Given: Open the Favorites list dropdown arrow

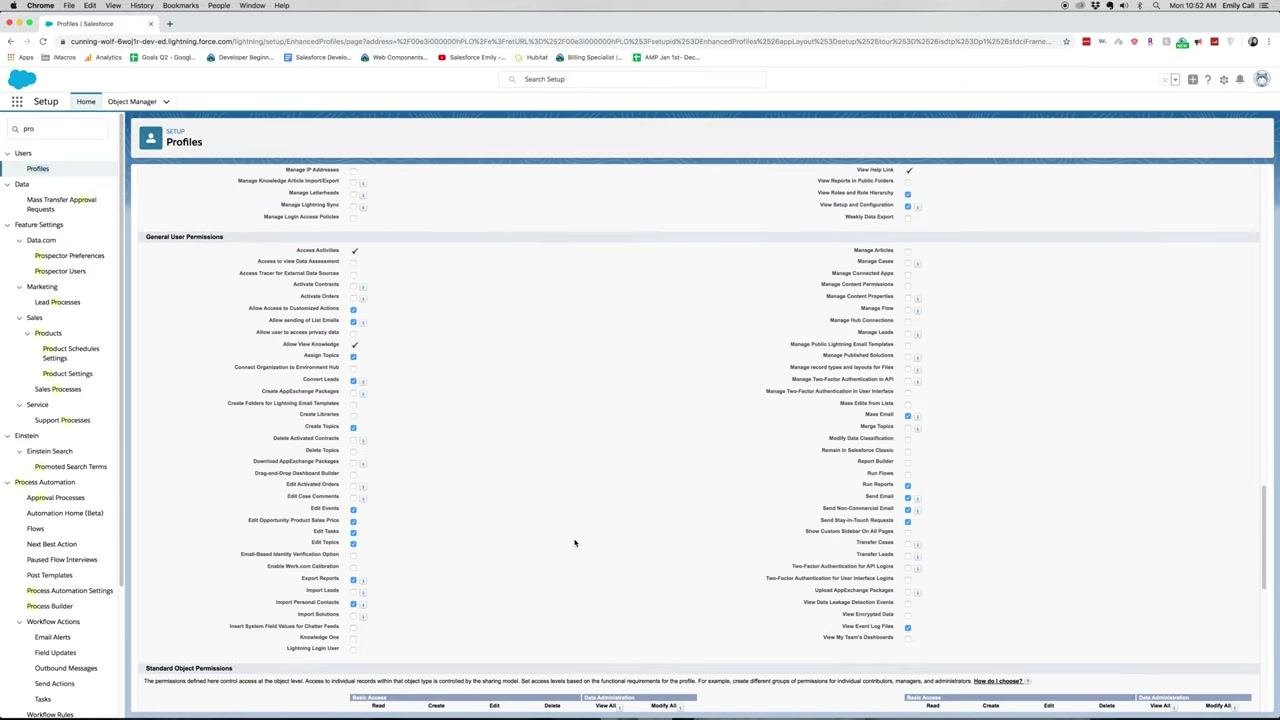Looking at the screenshot, I should tap(1175, 80).
